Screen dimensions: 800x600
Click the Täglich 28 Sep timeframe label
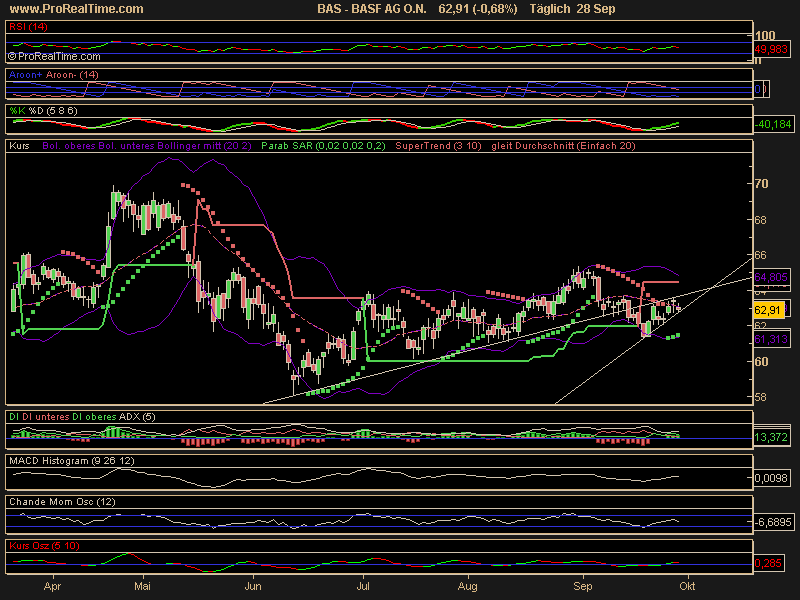572,9
